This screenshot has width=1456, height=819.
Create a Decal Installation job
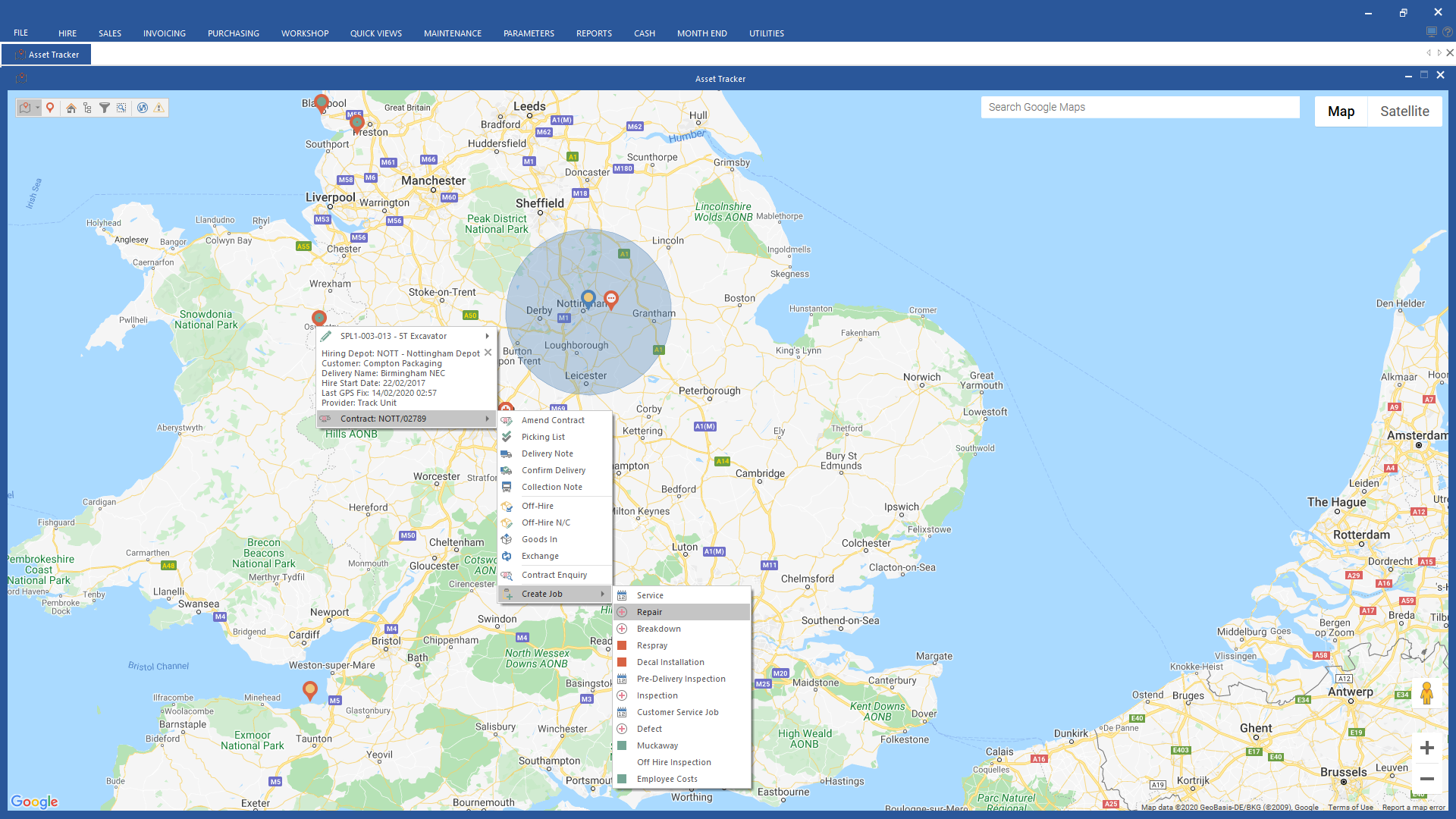click(x=682, y=662)
